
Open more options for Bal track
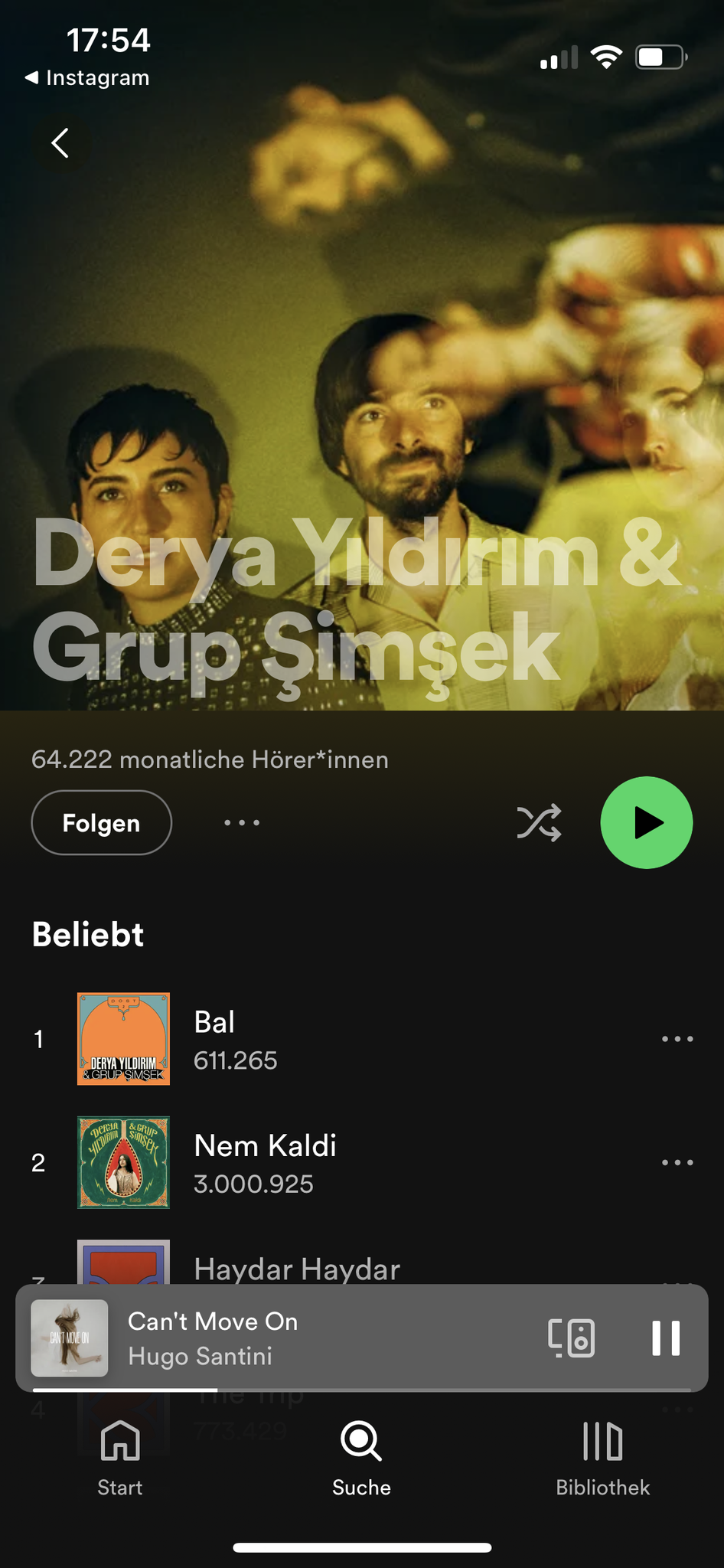coord(677,1039)
